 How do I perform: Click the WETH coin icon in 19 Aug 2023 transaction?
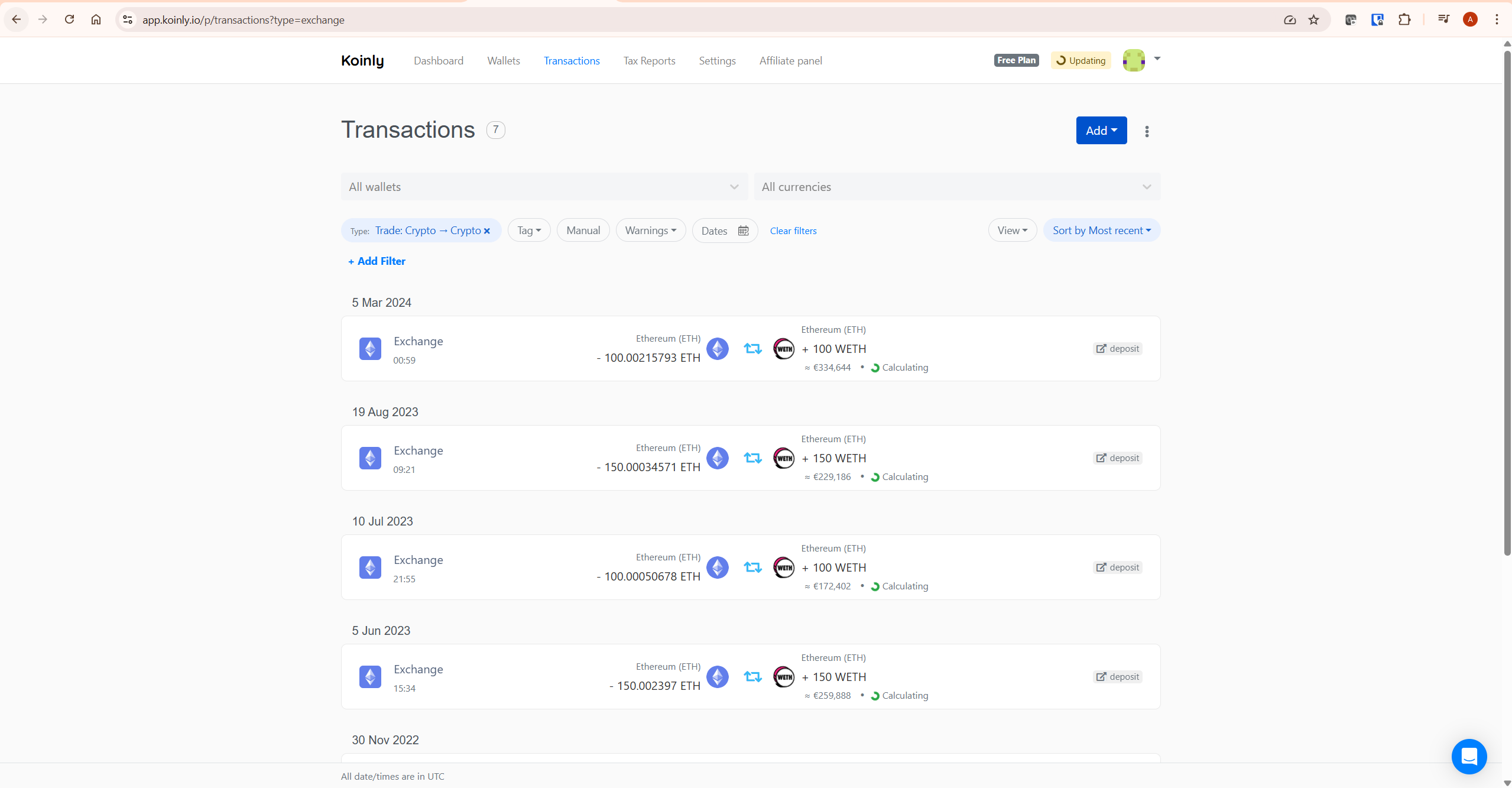(x=784, y=458)
